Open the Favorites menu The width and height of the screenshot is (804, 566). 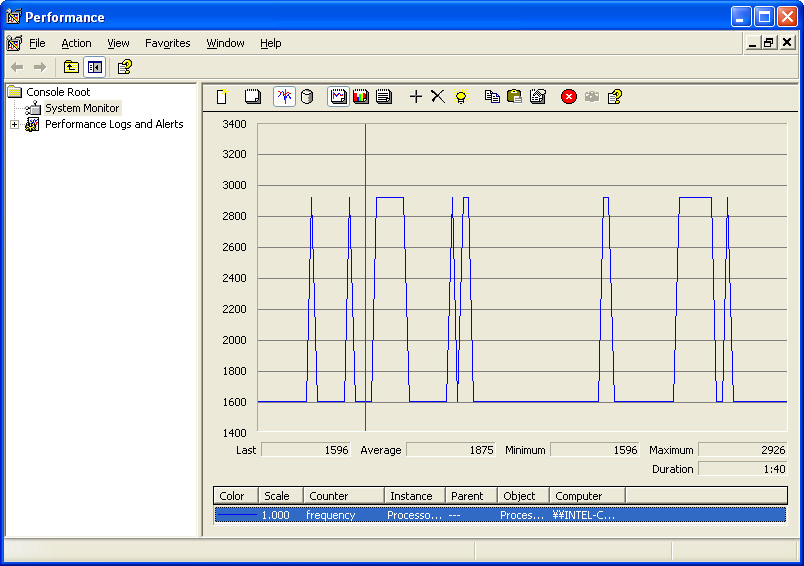(167, 43)
